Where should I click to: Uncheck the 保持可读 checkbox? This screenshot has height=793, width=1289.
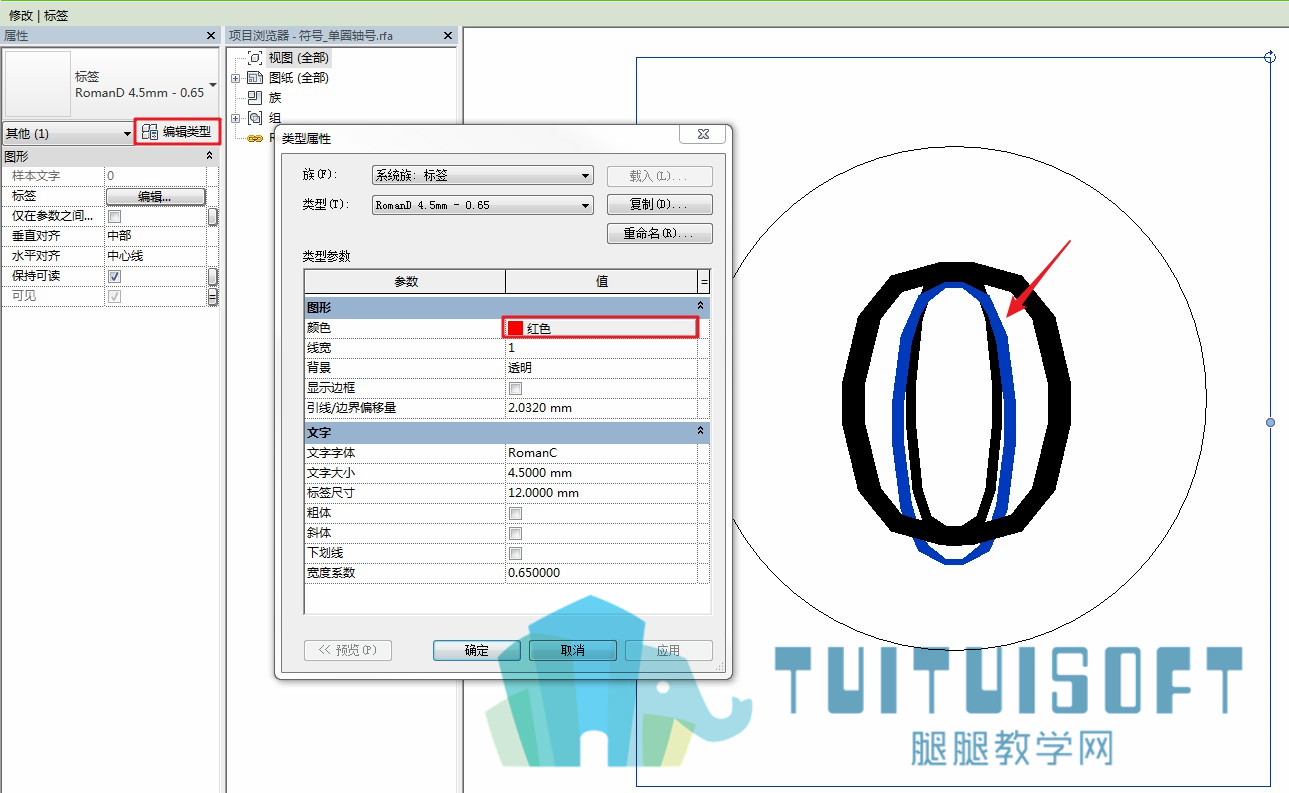[x=114, y=276]
